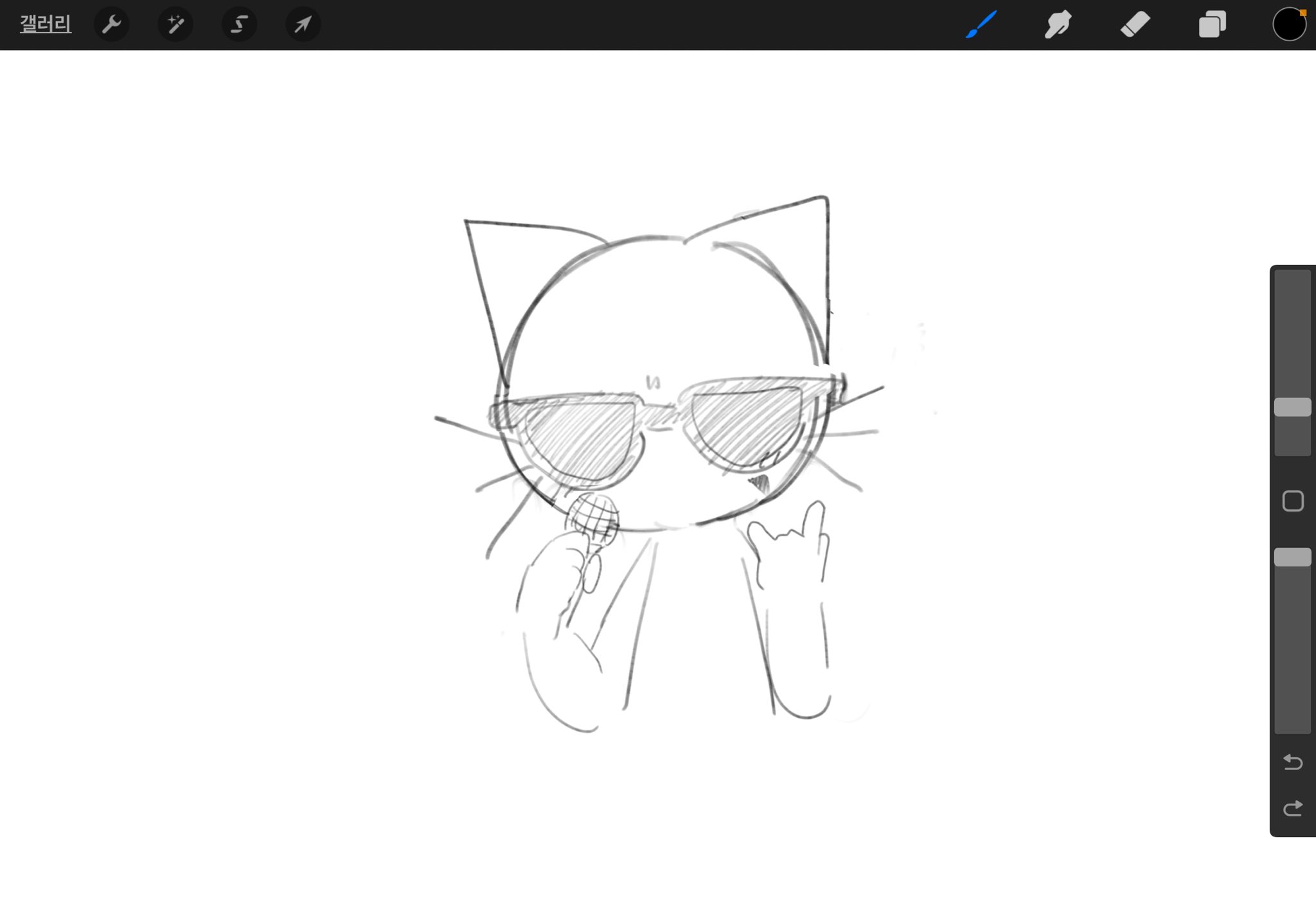
Task: Tap the square modify button in sidebar
Action: point(1292,501)
